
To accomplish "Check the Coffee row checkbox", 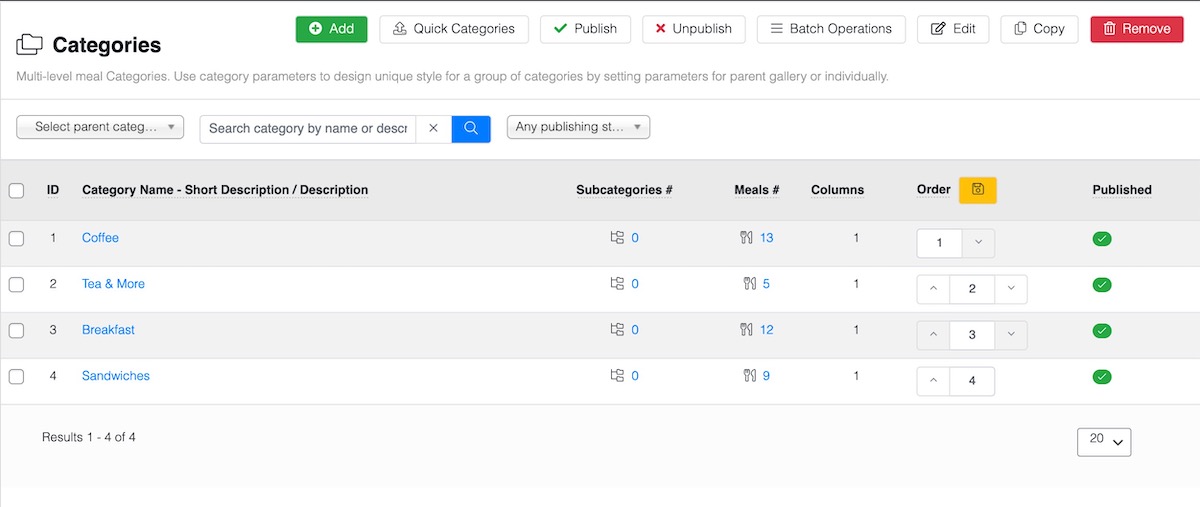I will (16, 238).
